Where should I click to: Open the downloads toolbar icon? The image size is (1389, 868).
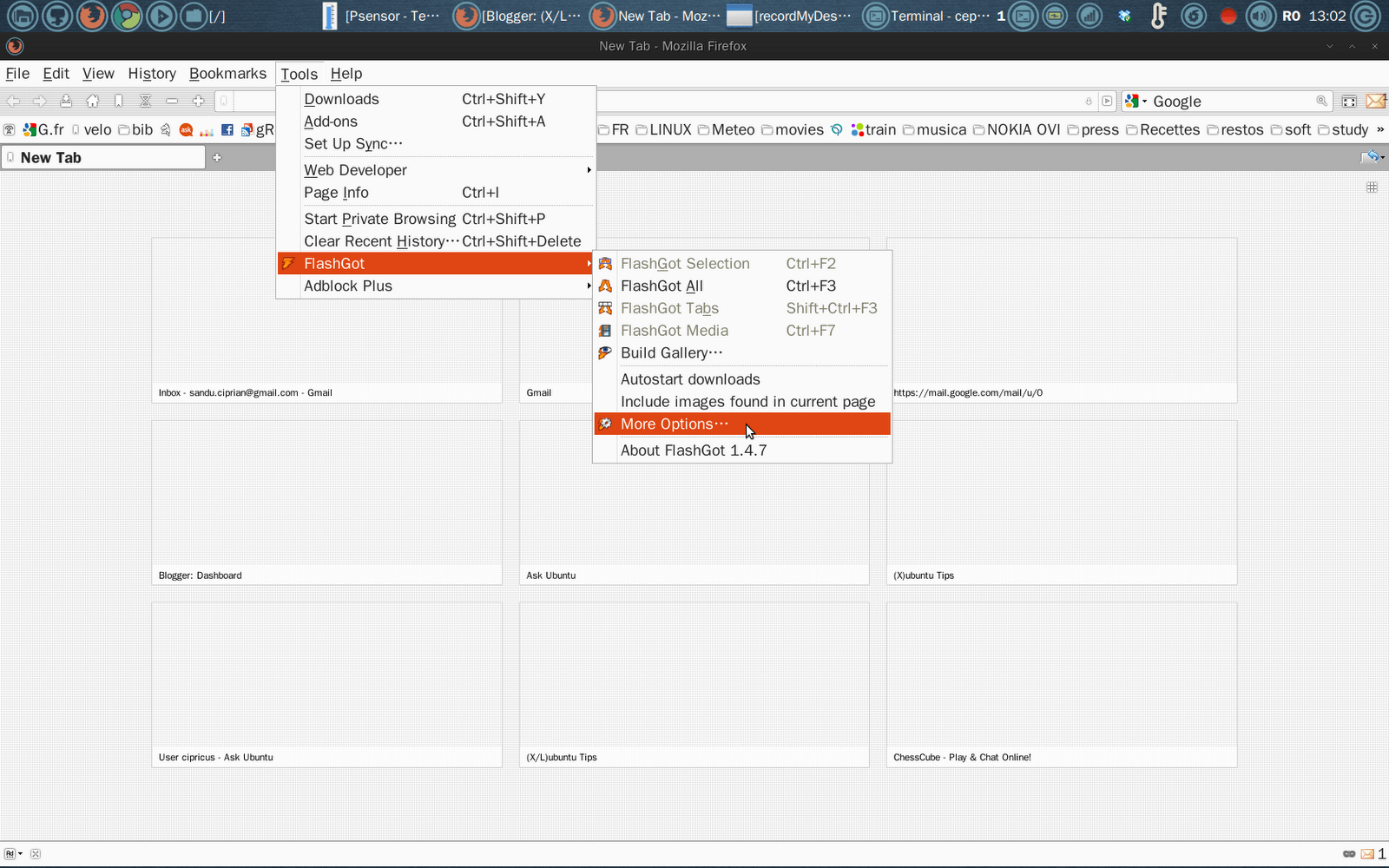[x=66, y=102]
